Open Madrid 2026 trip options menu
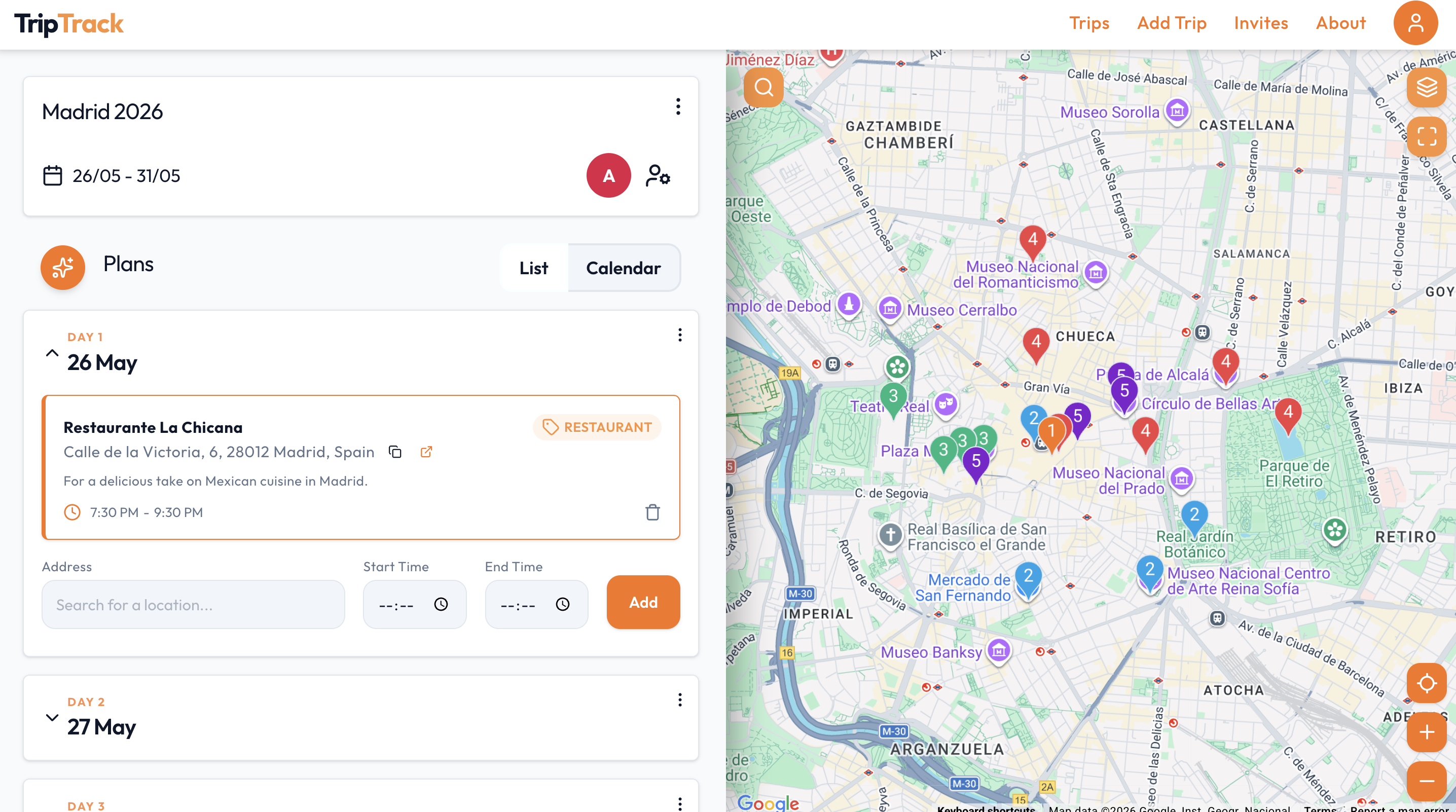The width and height of the screenshot is (1456, 812). [678, 106]
